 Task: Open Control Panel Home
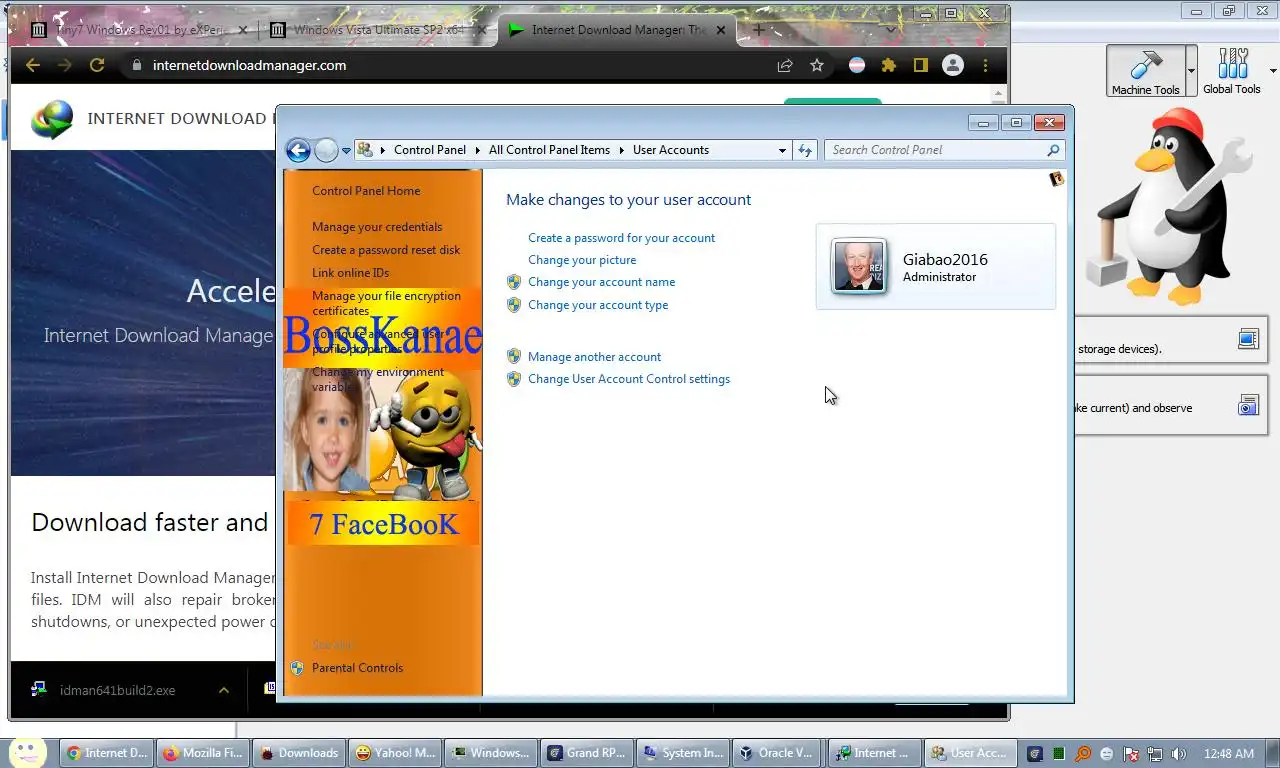(366, 191)
